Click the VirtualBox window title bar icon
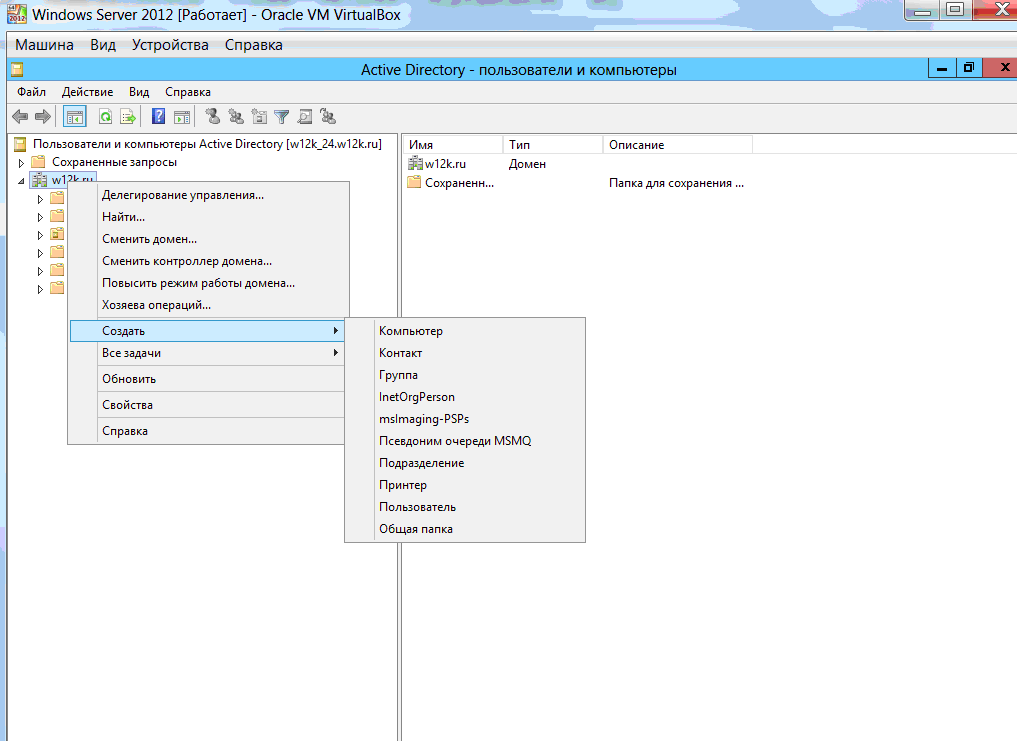Viewport: 1017px width, 741px height. click(17, 14)
